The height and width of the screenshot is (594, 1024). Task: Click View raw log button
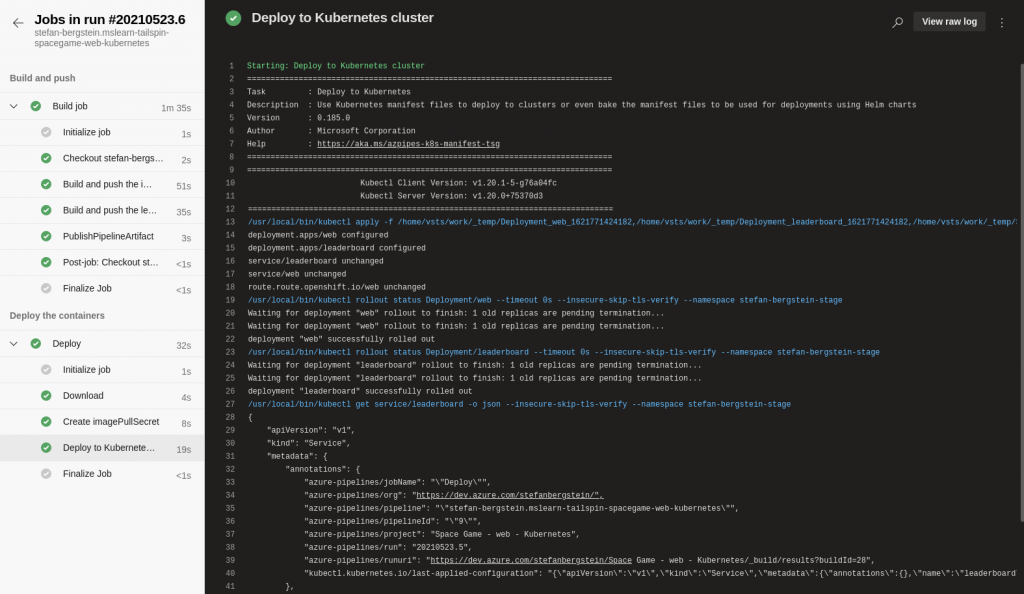click(949, 22)
